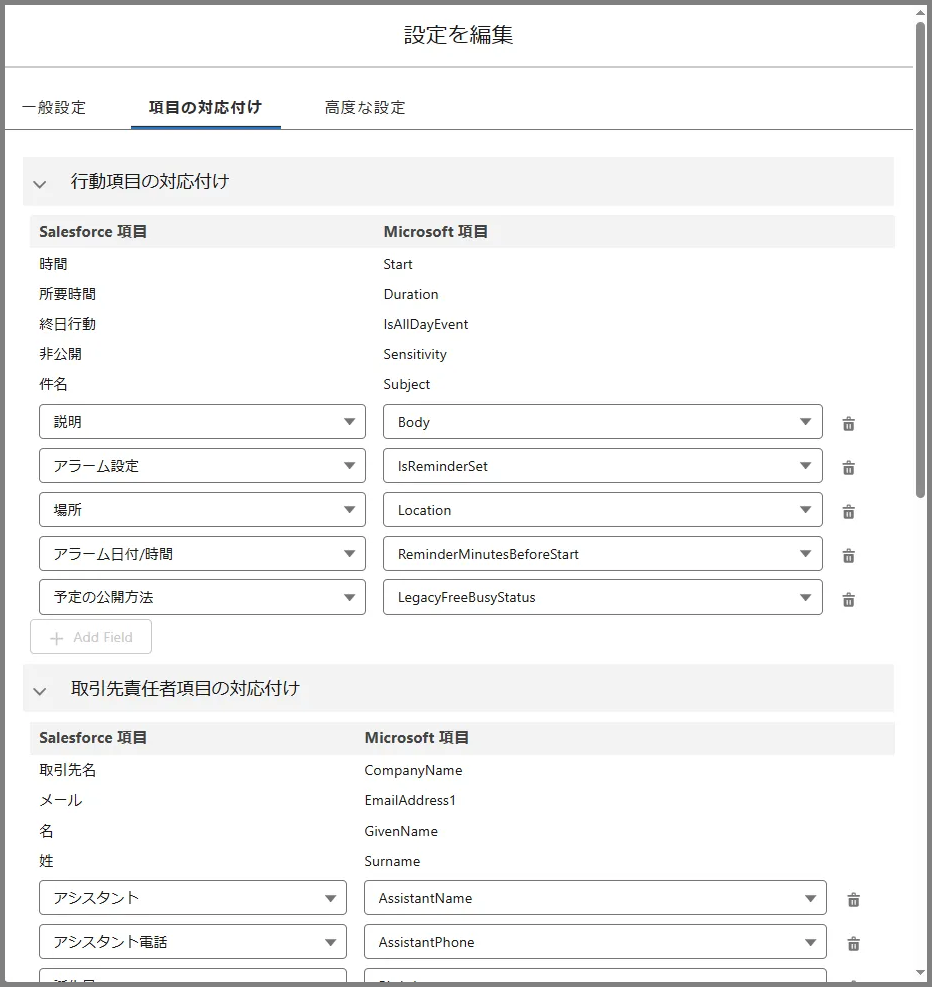This screenshot has width=932, height=987.
Task: Open the Location Microsoft field dropdown
Action: pyautogui.click(x=602, y=510)
